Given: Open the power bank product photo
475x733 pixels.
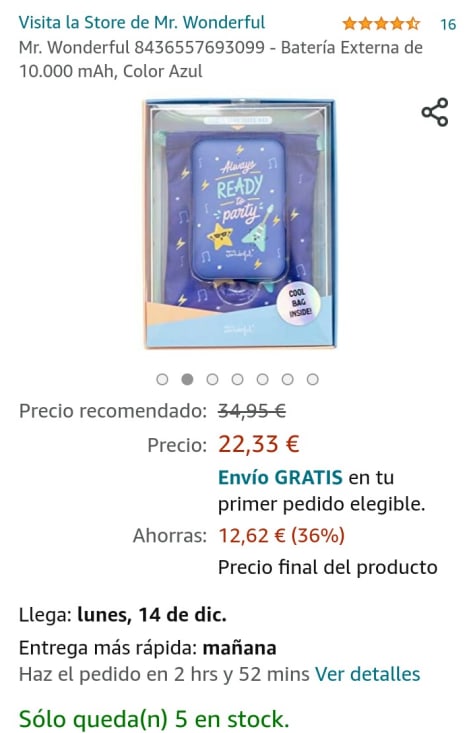Looking at the screenshot, I should click(x=239, y=223).
